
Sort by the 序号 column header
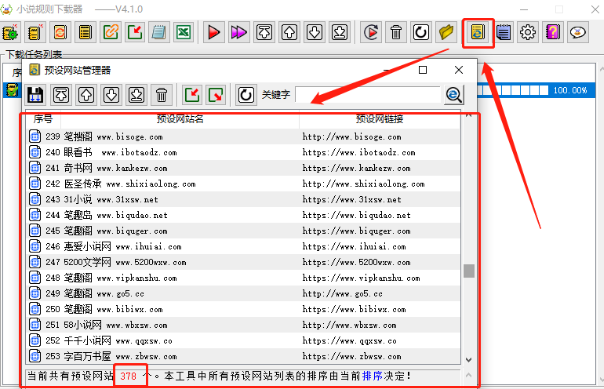tap(43, 119)
